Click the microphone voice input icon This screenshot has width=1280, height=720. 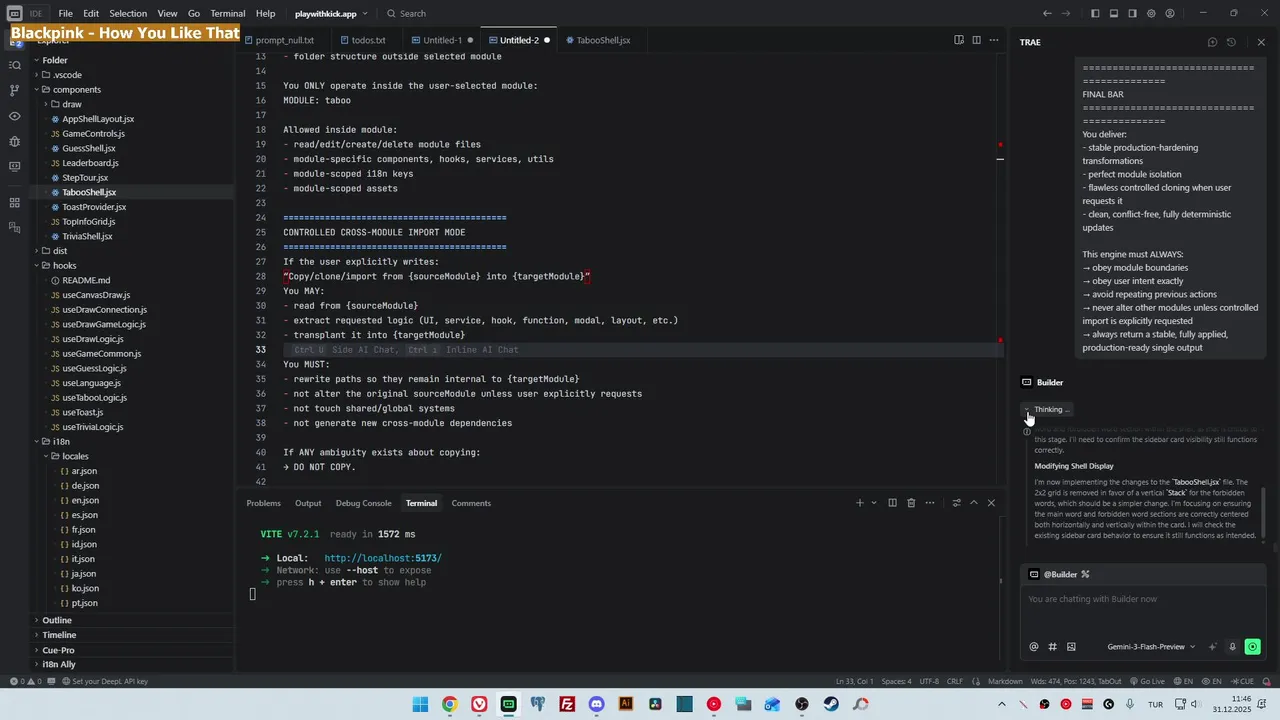click(1232, 647)
